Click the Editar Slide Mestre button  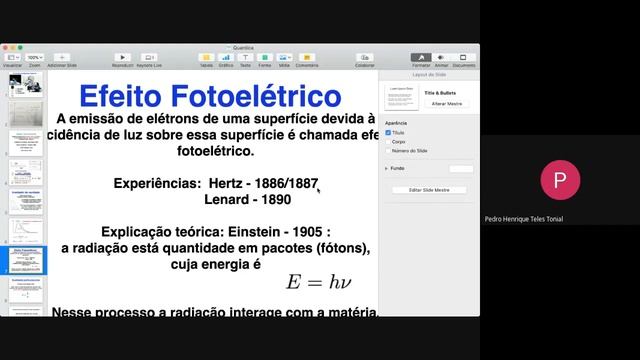[x=429, y=190]
